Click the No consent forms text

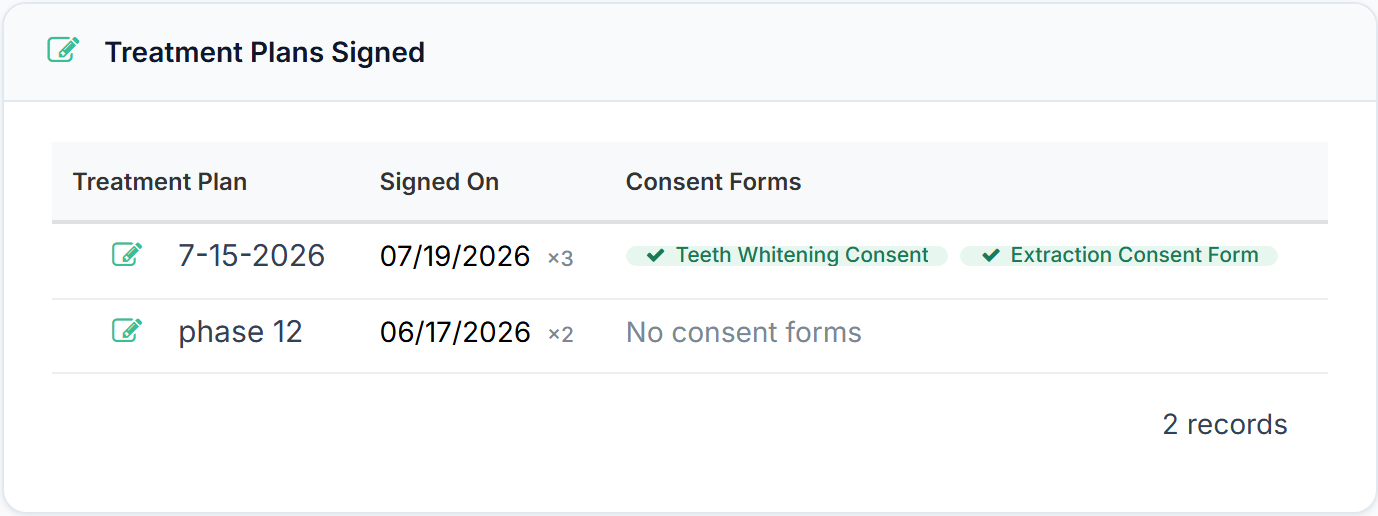click(744, 332)
